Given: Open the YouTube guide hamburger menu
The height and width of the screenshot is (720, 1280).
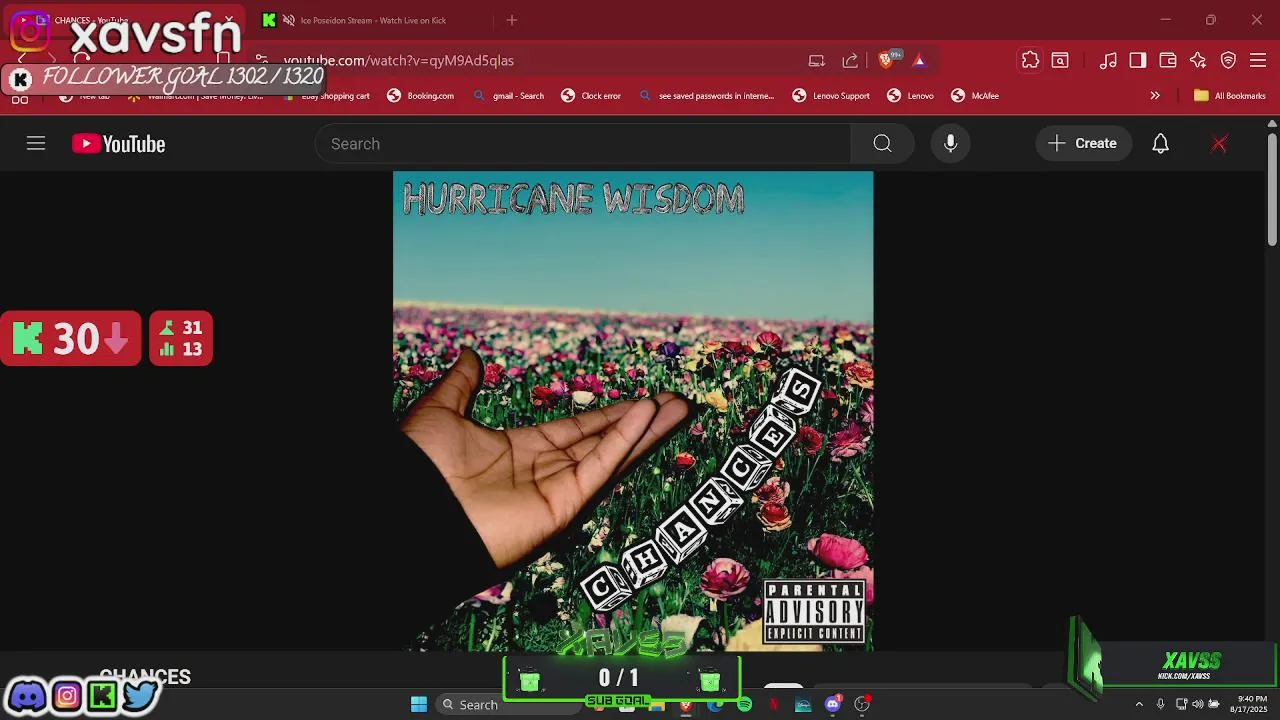Looking at the screenshot, I should pyautogui.click(x=36, y=144).
